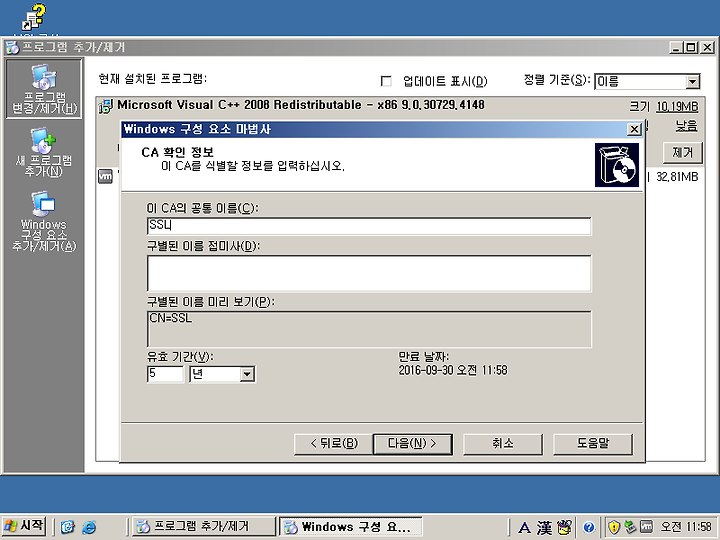Click the 도움말 help button
720x540 pixels.
(x=593, y=444)
